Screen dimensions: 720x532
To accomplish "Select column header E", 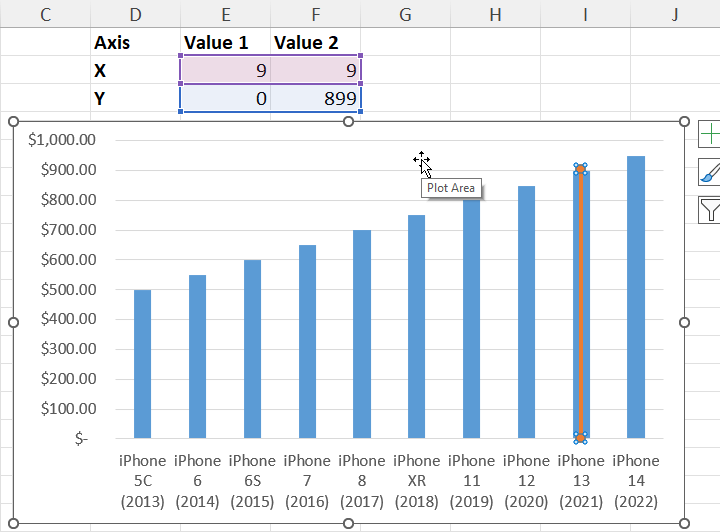I will point(225,14).
